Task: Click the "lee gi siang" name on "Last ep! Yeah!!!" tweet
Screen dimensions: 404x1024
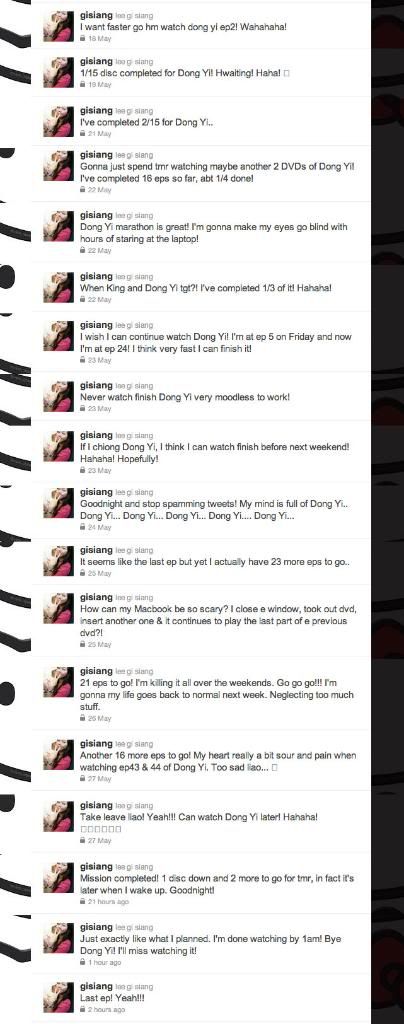Action: (x=134, y=987)
